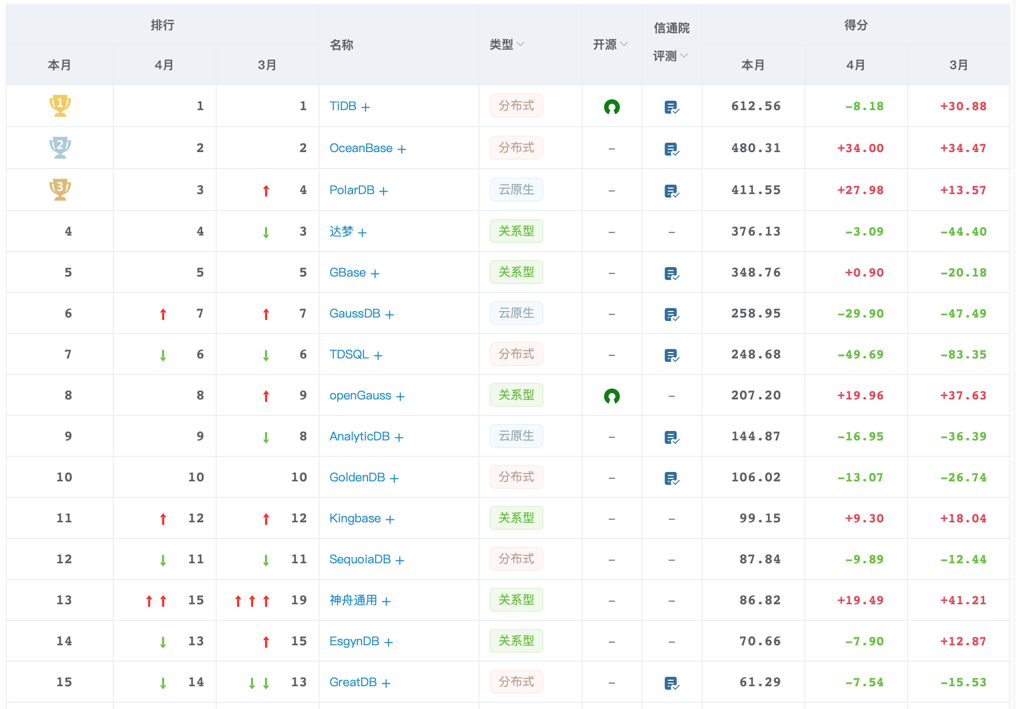Click the plus icon next to openGauss

pos(401,396)
